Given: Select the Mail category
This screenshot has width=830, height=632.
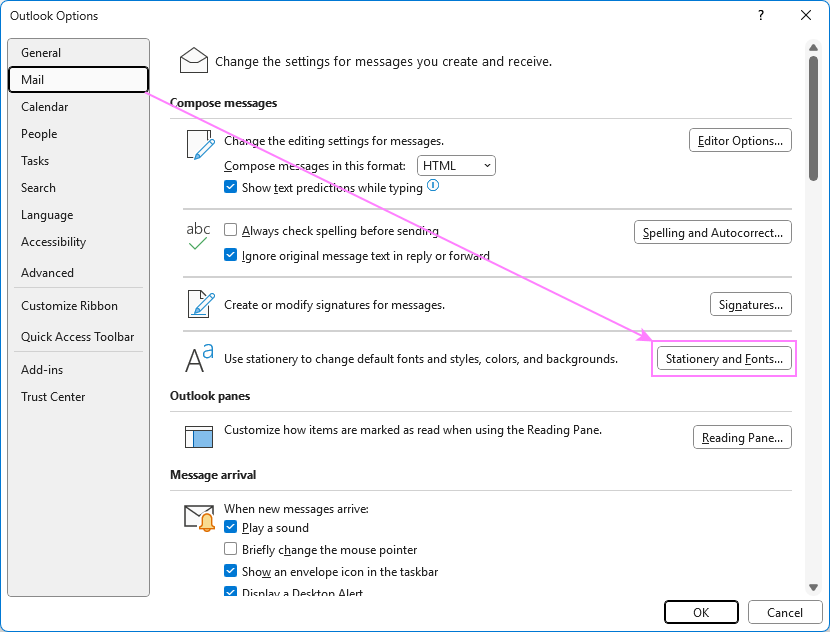Looking at the screenshot, I should coord(78,79).
